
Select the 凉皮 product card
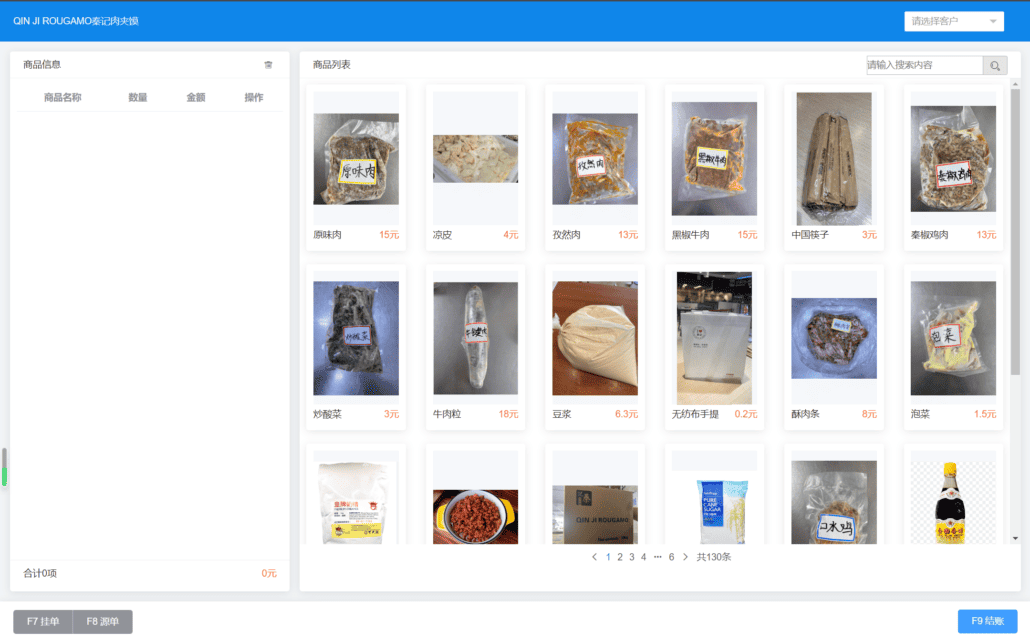click(475, 160)
